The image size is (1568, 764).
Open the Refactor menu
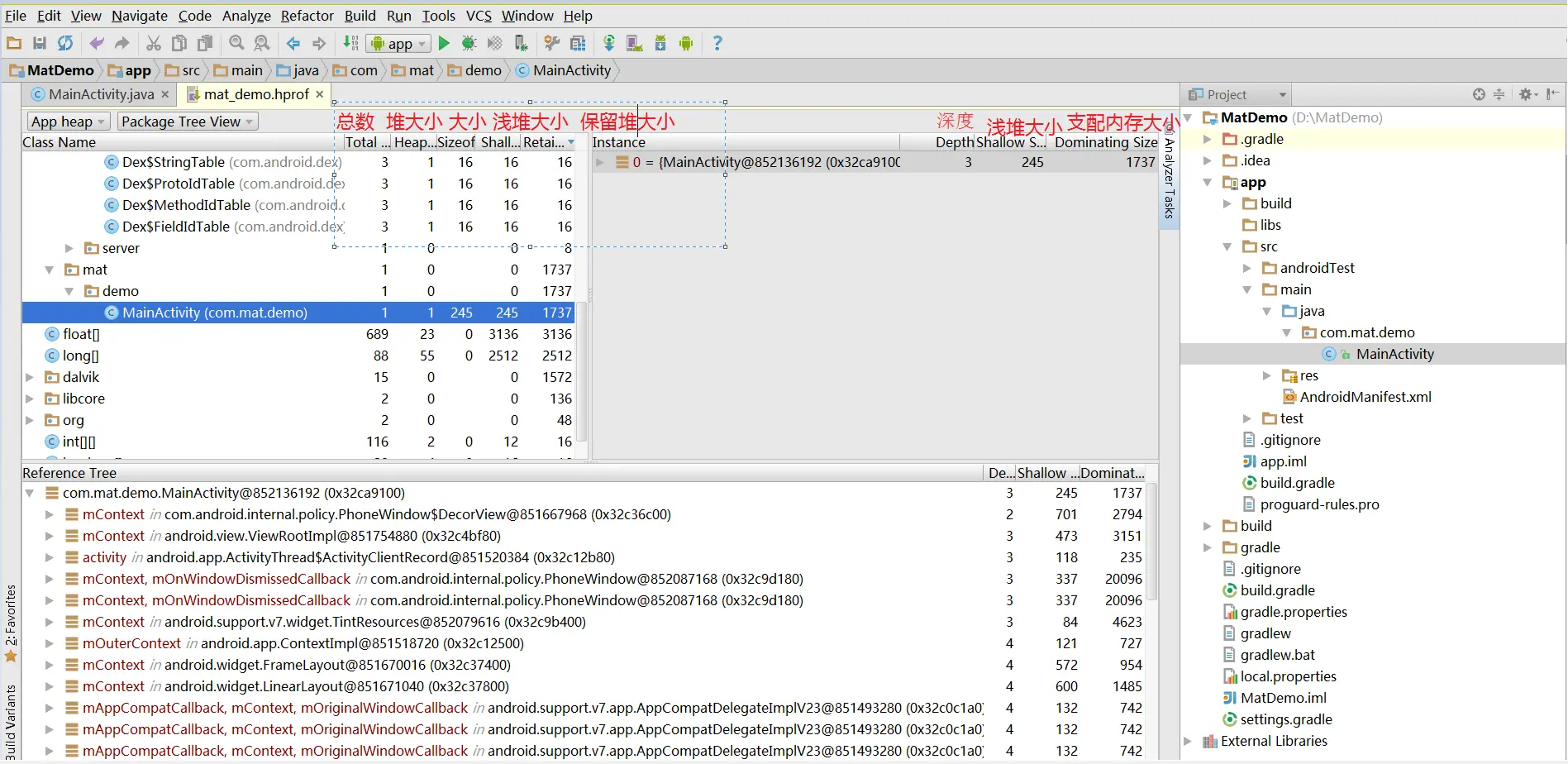point(307,16)
